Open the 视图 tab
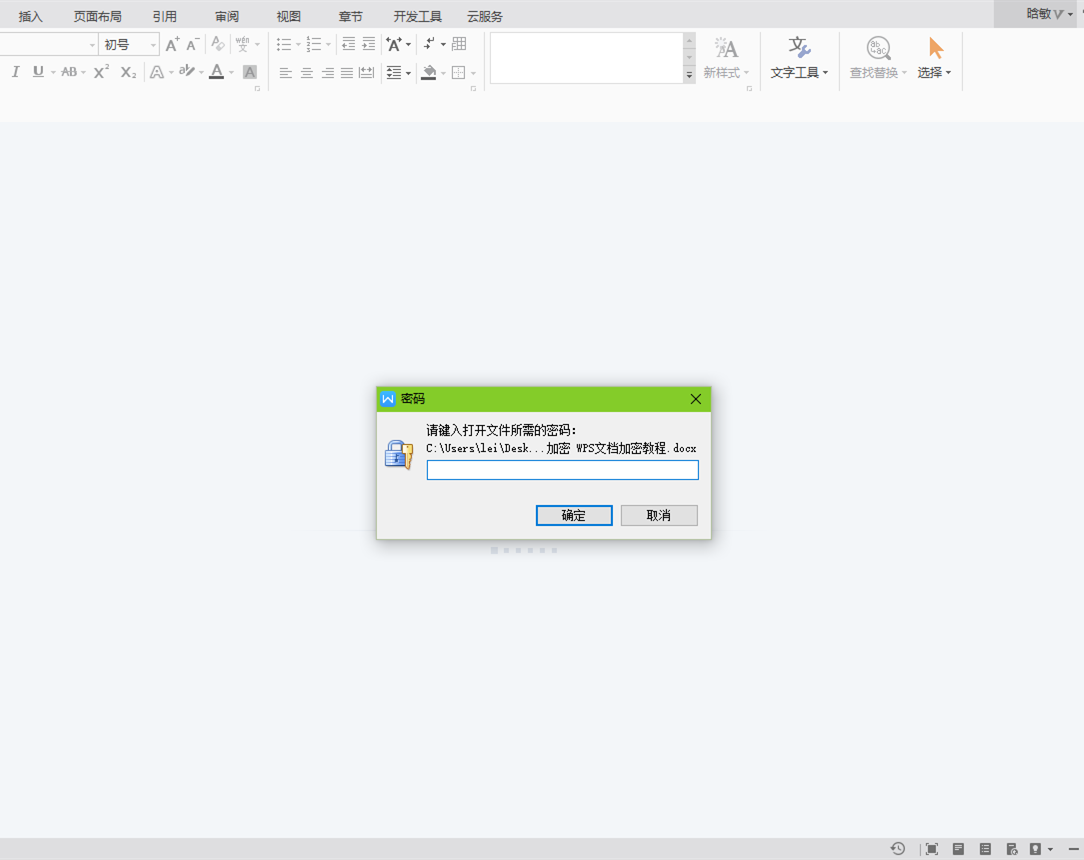The image size is (1084, 860). [289, 17]
